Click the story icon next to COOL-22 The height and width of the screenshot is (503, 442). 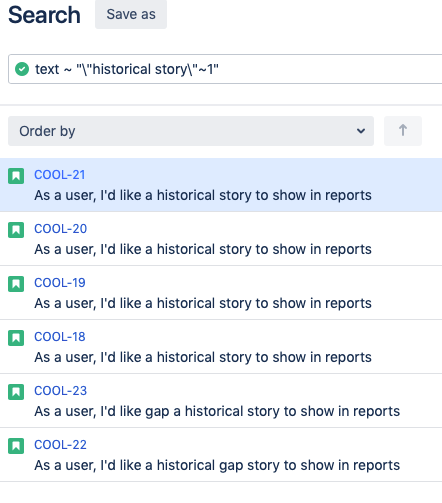click(x=16, y=446)
